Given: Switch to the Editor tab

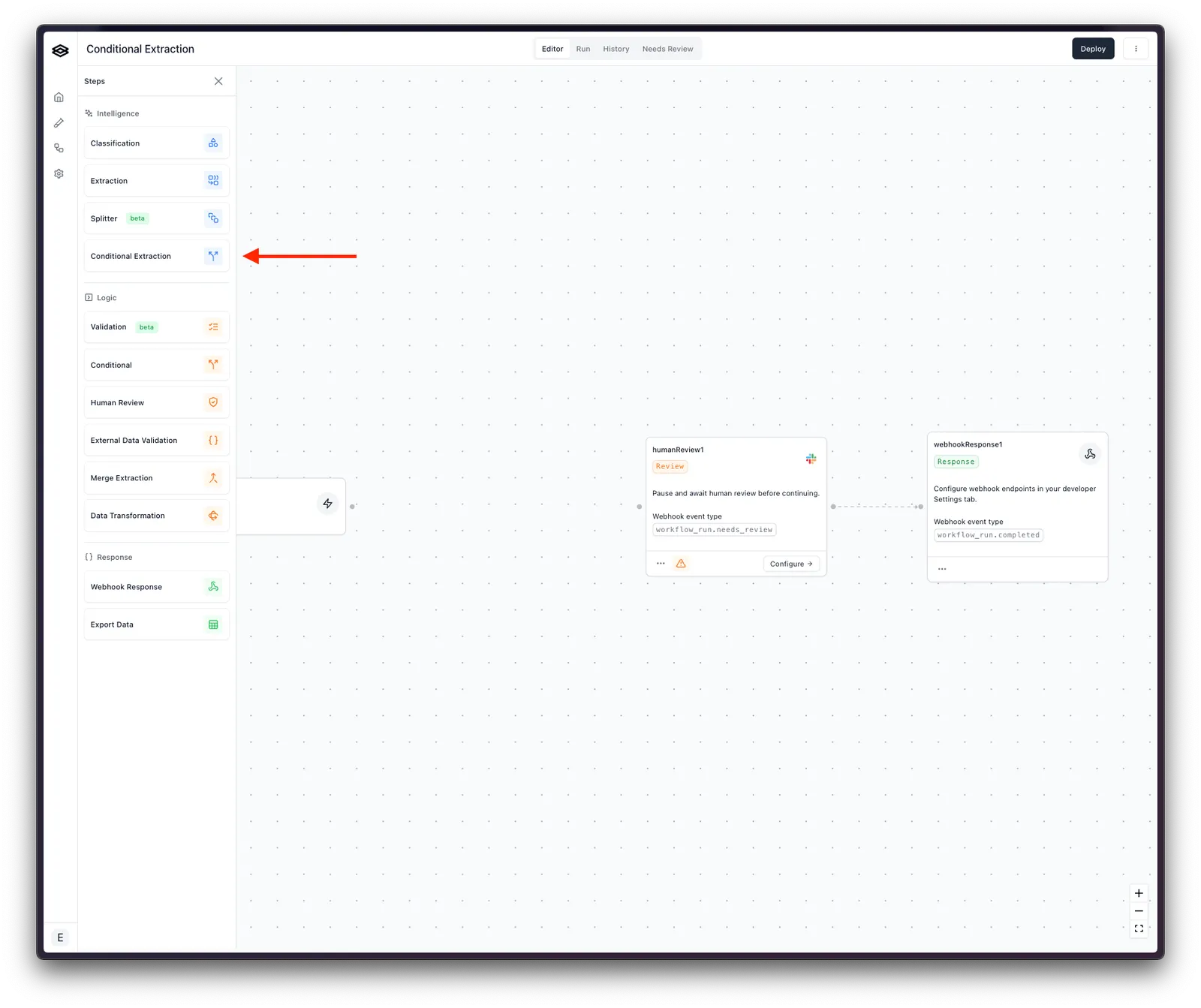Looking at the screenshot, I should 552,49.
